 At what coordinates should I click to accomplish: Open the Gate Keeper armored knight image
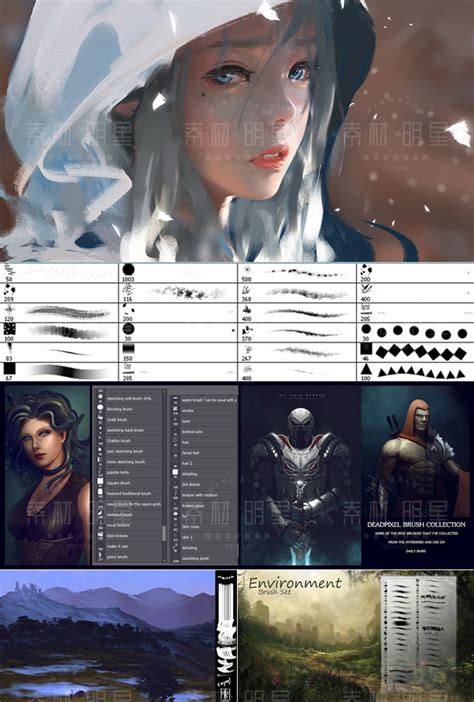[x=300, y=476]
